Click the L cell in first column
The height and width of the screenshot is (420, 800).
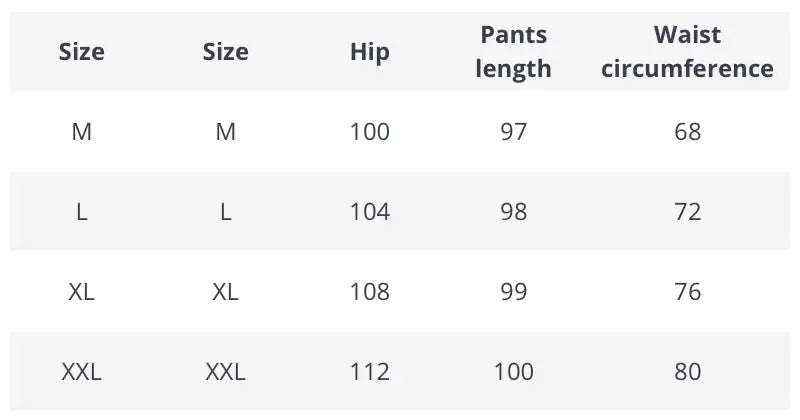point(82,212)
